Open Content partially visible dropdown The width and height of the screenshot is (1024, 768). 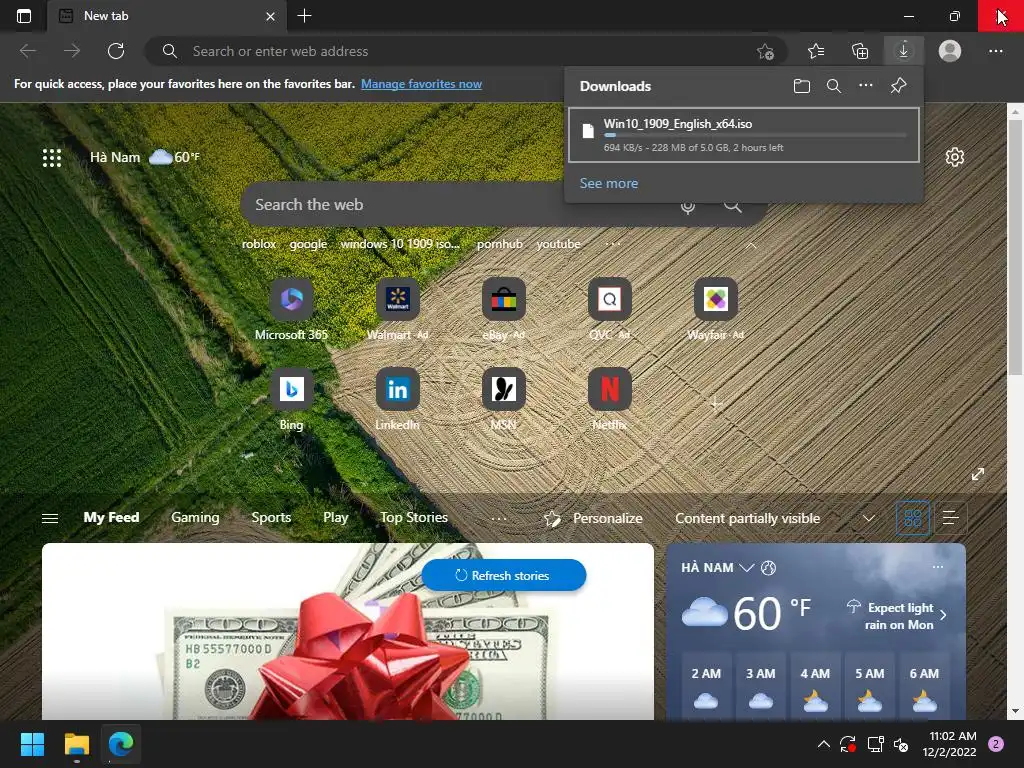[775, 519]
